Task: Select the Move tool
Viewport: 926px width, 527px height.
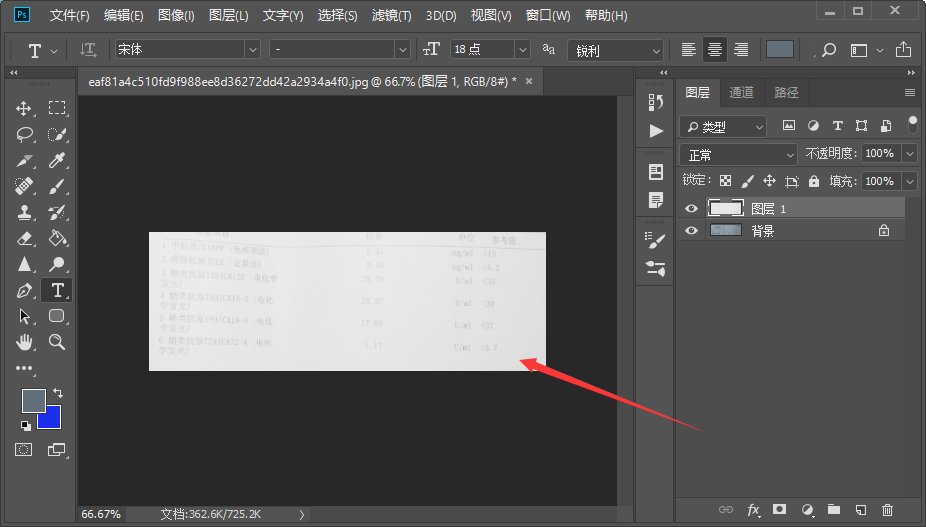Action: coord(24,108)
